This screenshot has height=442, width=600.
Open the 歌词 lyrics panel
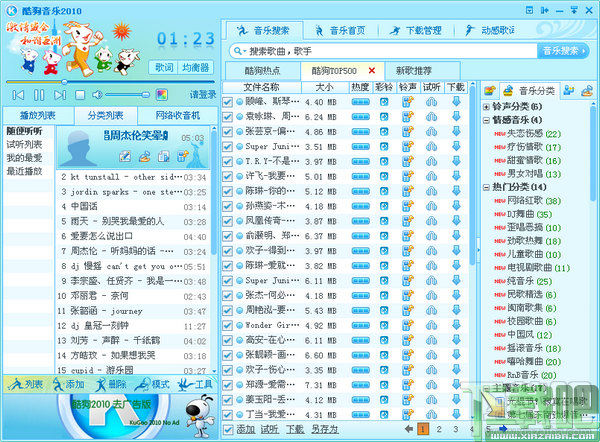[x=164, y=68]
